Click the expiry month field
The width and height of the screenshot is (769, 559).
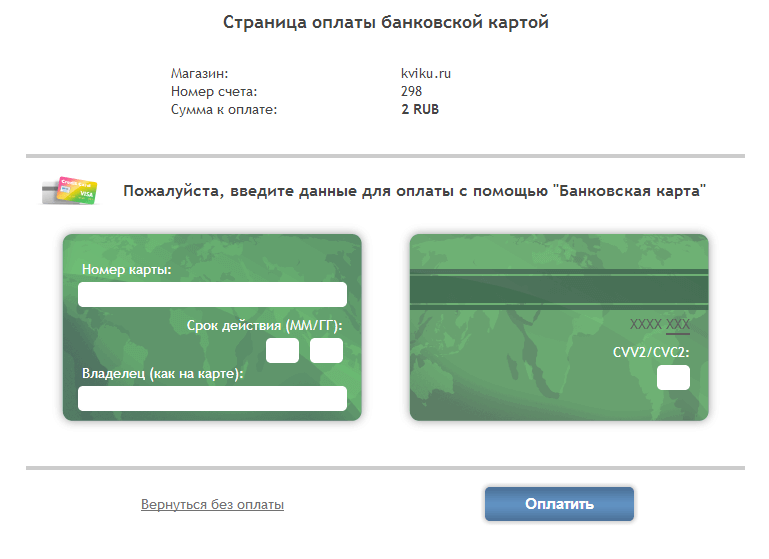pyautogui.click(x=282, y=351)
